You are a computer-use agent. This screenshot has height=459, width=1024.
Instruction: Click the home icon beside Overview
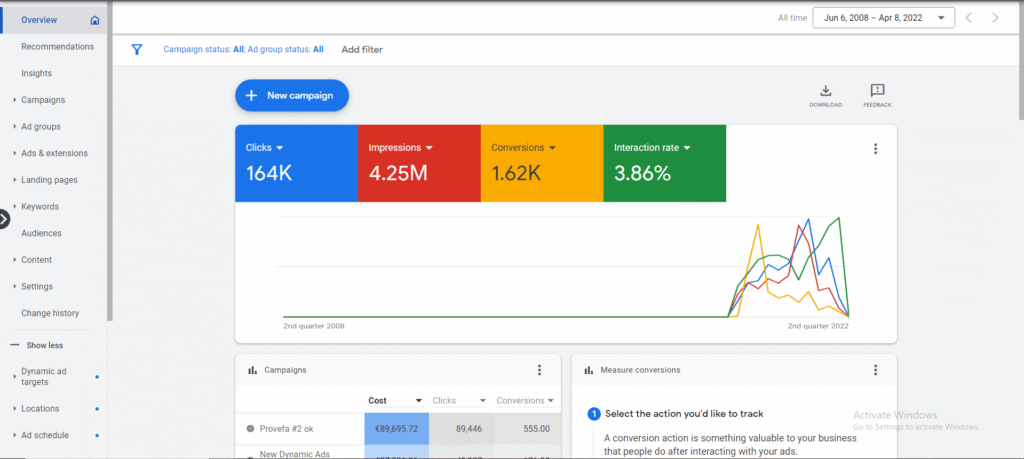pyautogui.click(x=95, y=20)
